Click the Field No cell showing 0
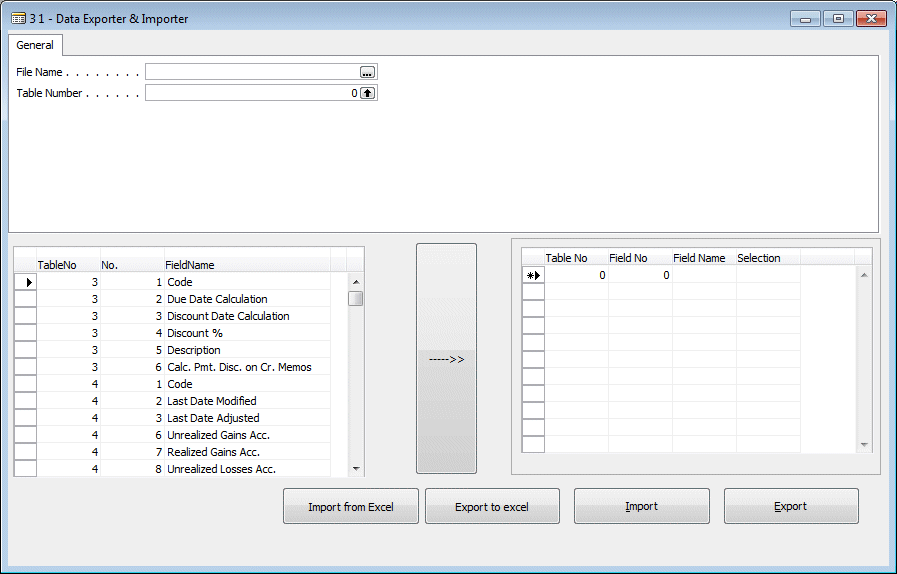This screenshot has height=574, width=897. [x=640, y=275]
